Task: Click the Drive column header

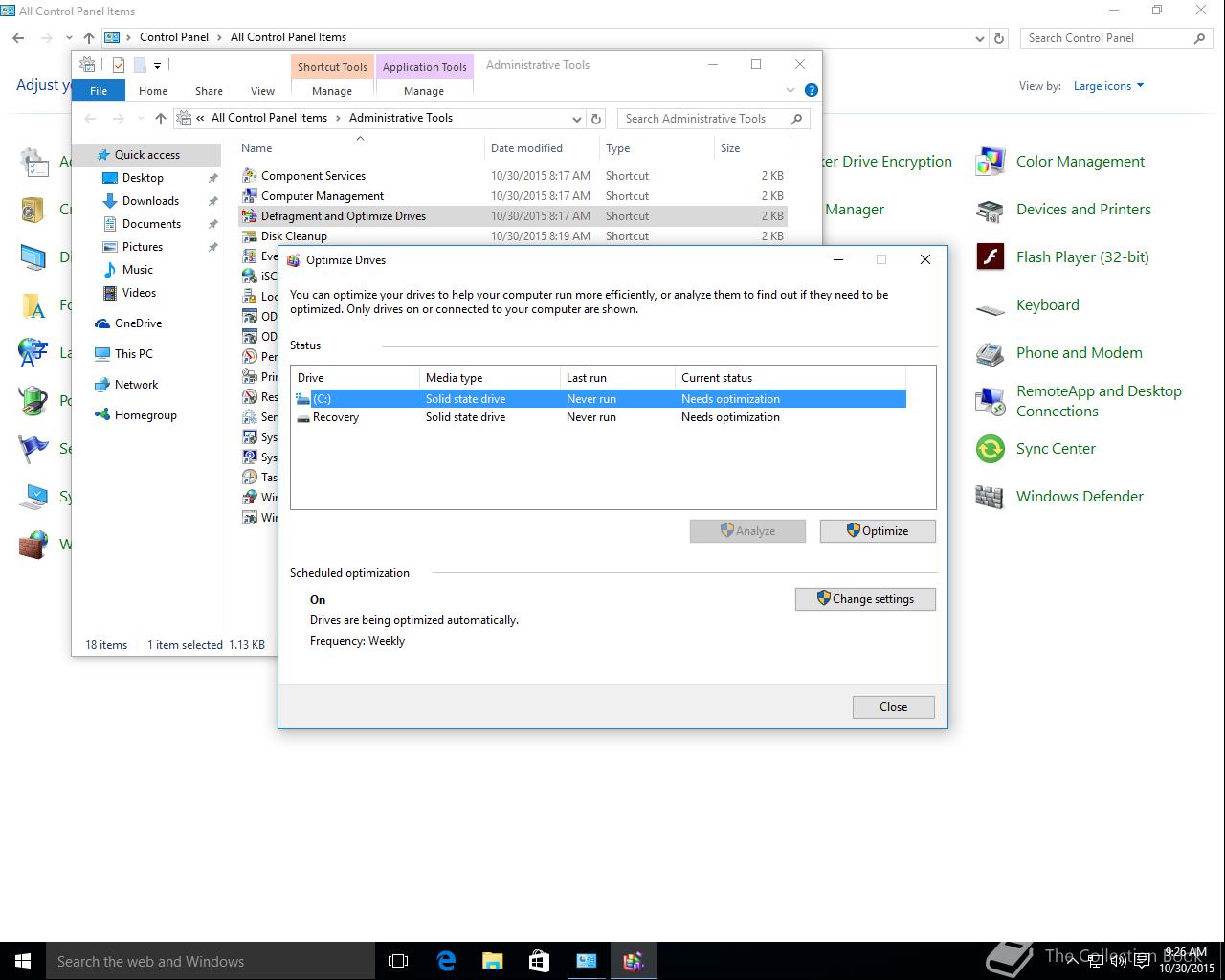Action: [355, 378]
